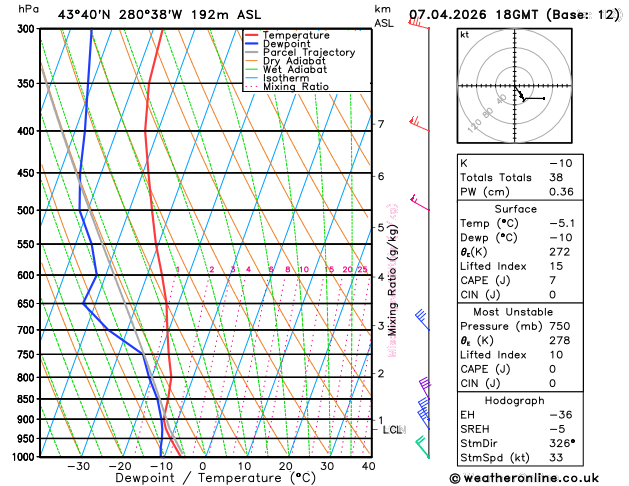Image resolution: width=629 pixels, height=486 pixels.
Task: Click the -30 temperature axis label
Action: (x=79, y=466)
